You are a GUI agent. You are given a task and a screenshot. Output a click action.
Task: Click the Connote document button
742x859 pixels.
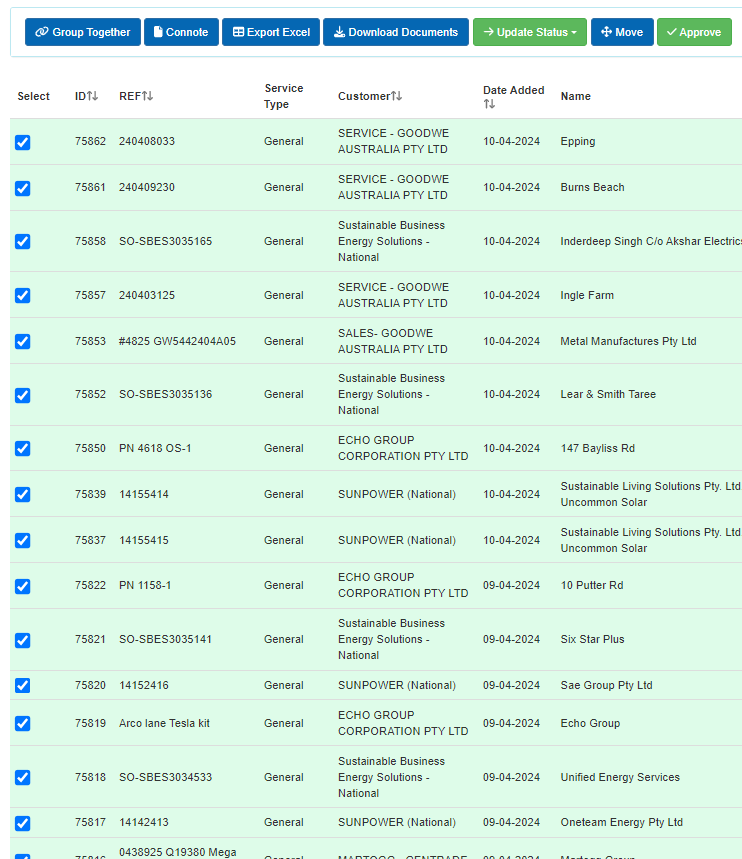(181, 32)
